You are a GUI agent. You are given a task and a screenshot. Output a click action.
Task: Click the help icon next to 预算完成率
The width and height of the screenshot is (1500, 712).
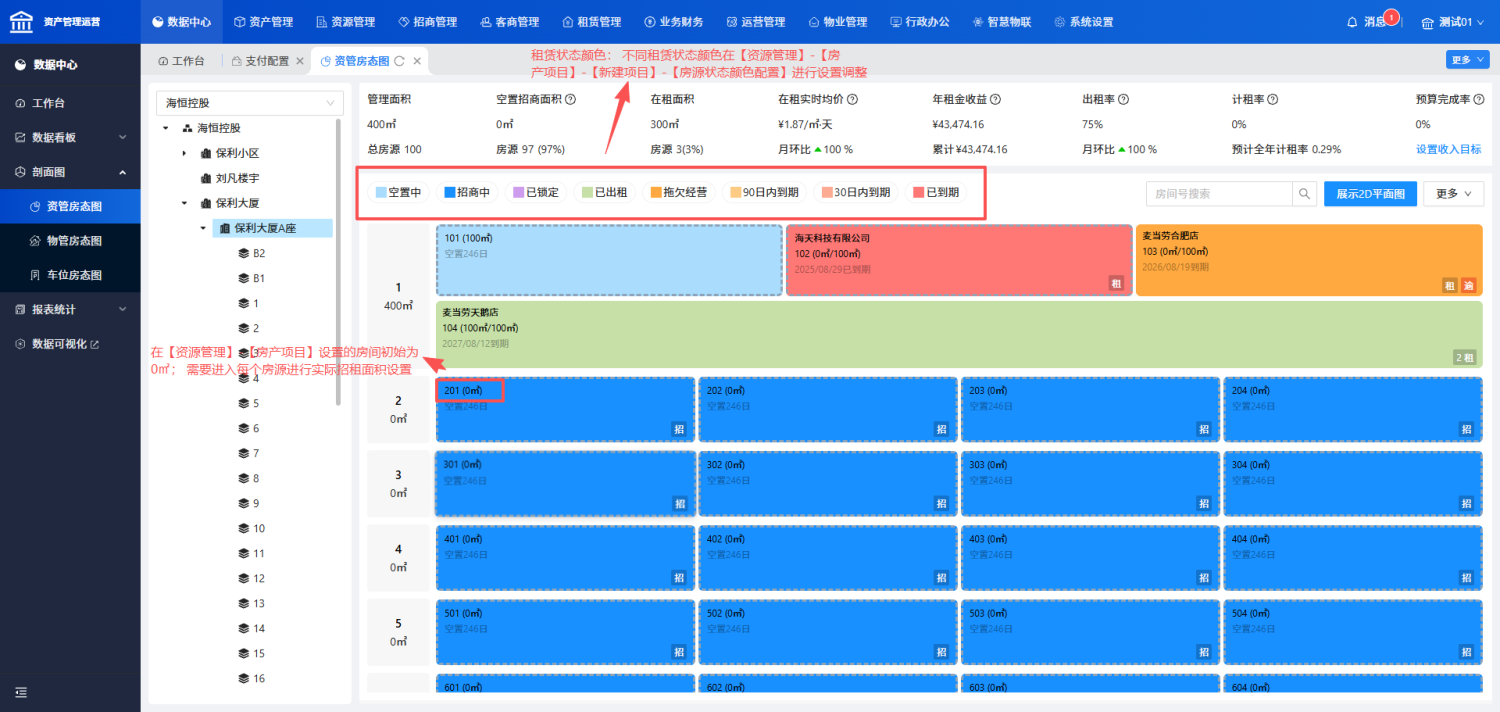1477,100
